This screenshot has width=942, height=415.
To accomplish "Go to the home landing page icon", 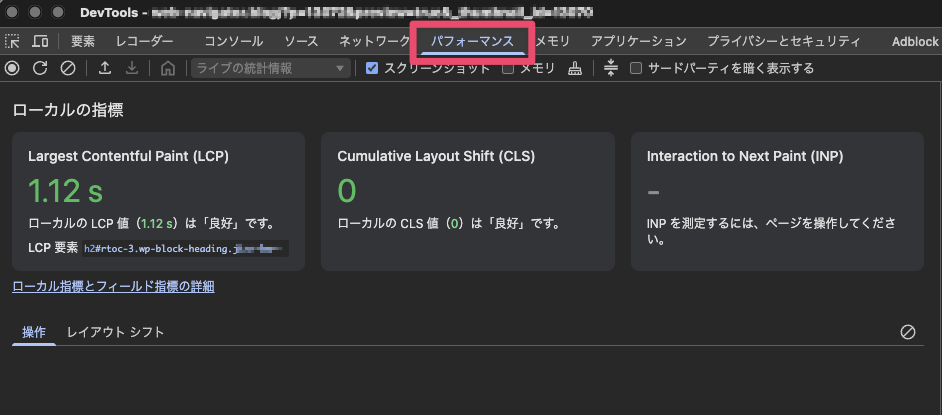I will click(168, 68).
